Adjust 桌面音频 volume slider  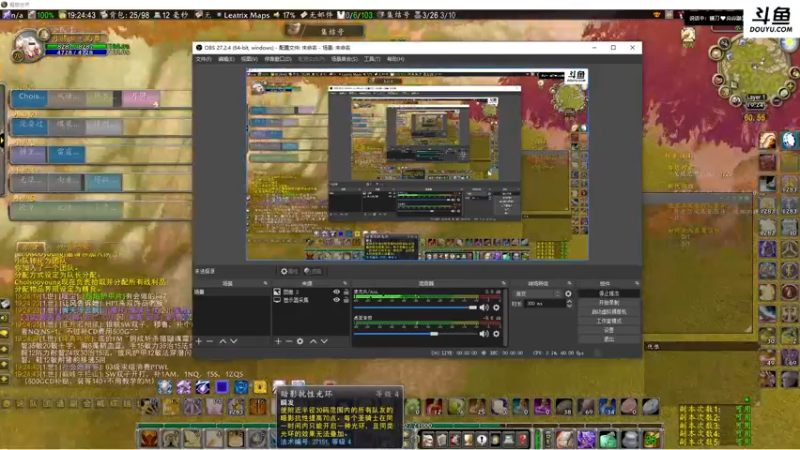[415, 334]
